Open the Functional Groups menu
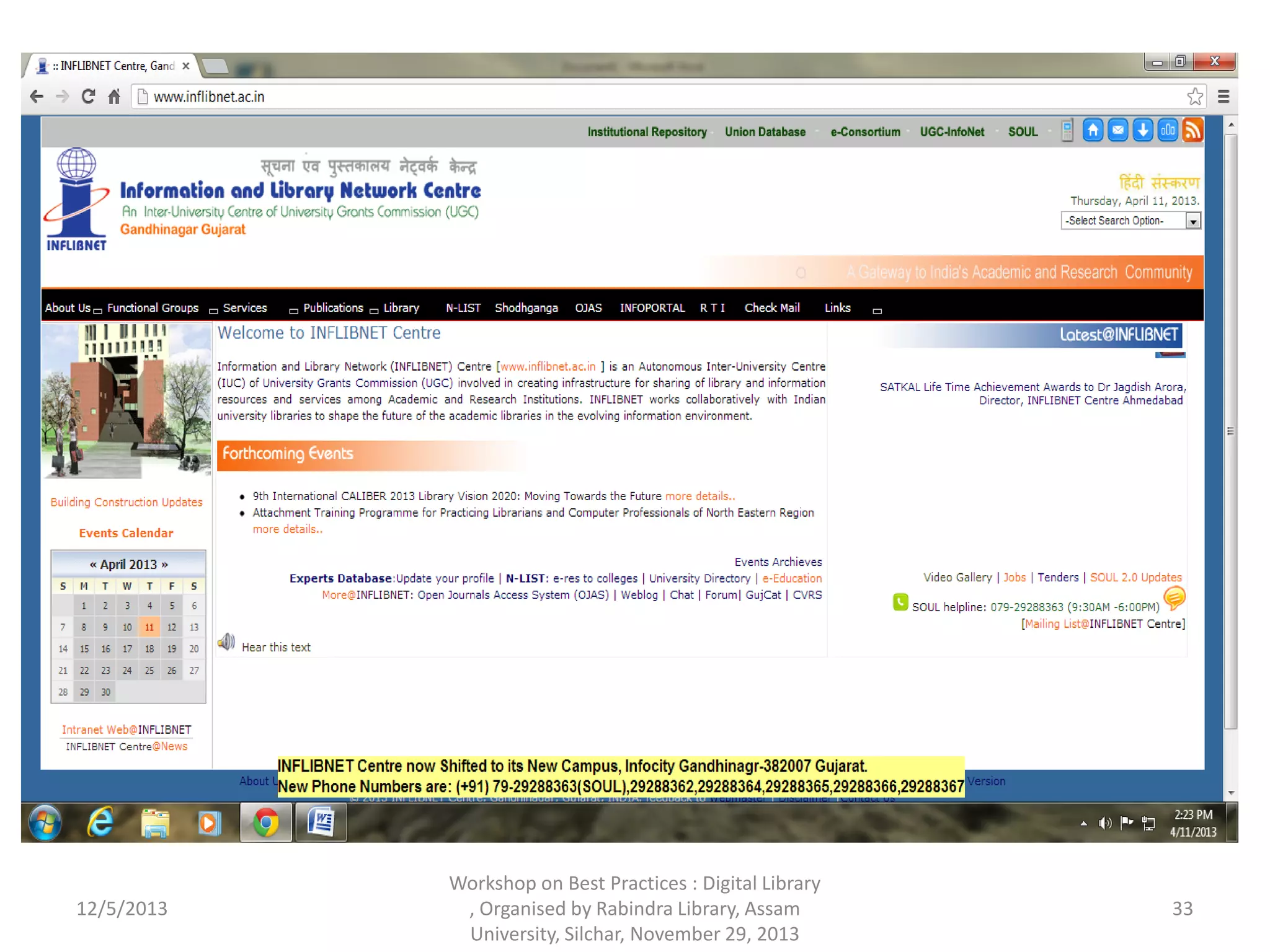The height and width of the screenshot is (952, 1270). coord(153,308)
